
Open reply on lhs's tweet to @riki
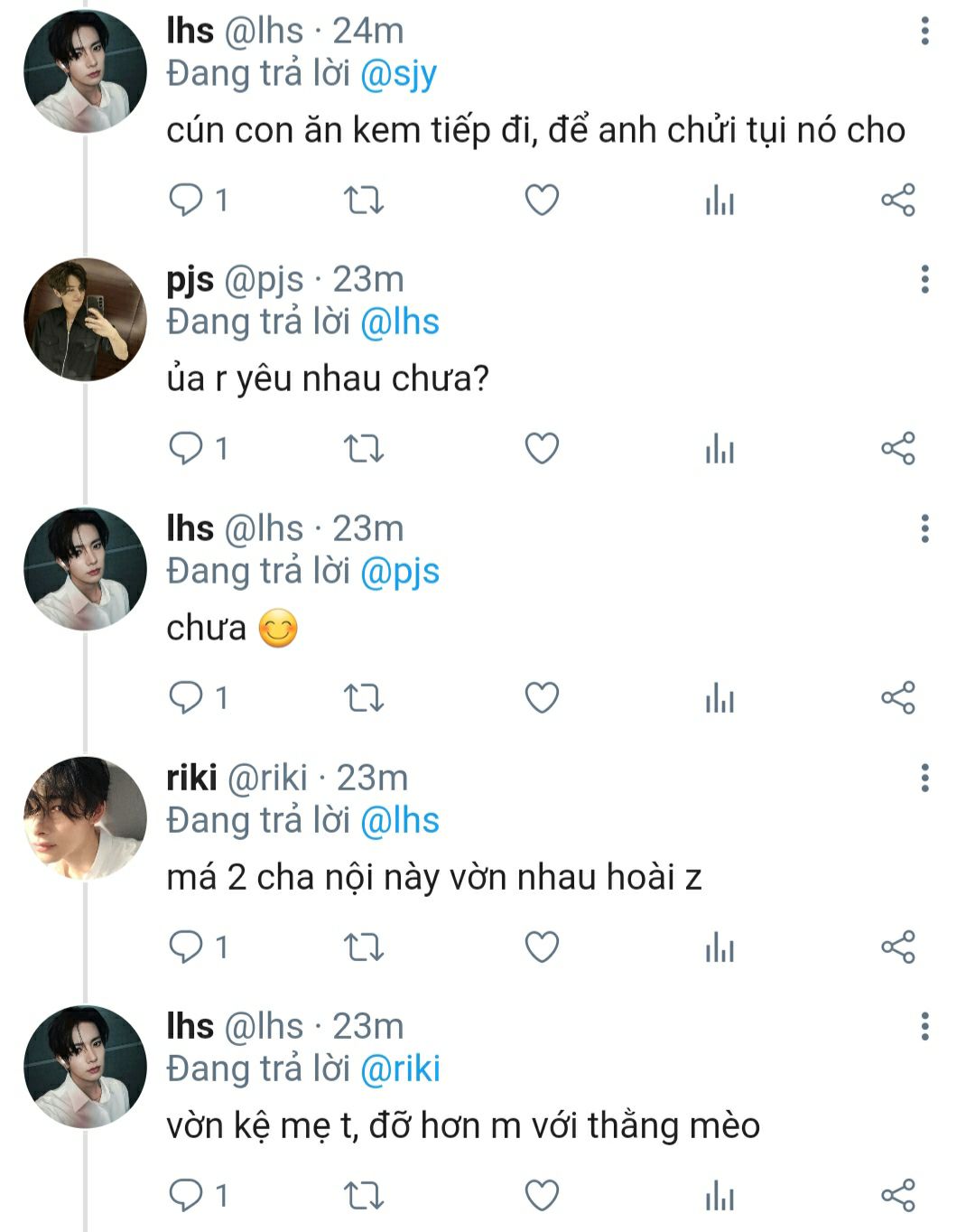coord(186,1196)
